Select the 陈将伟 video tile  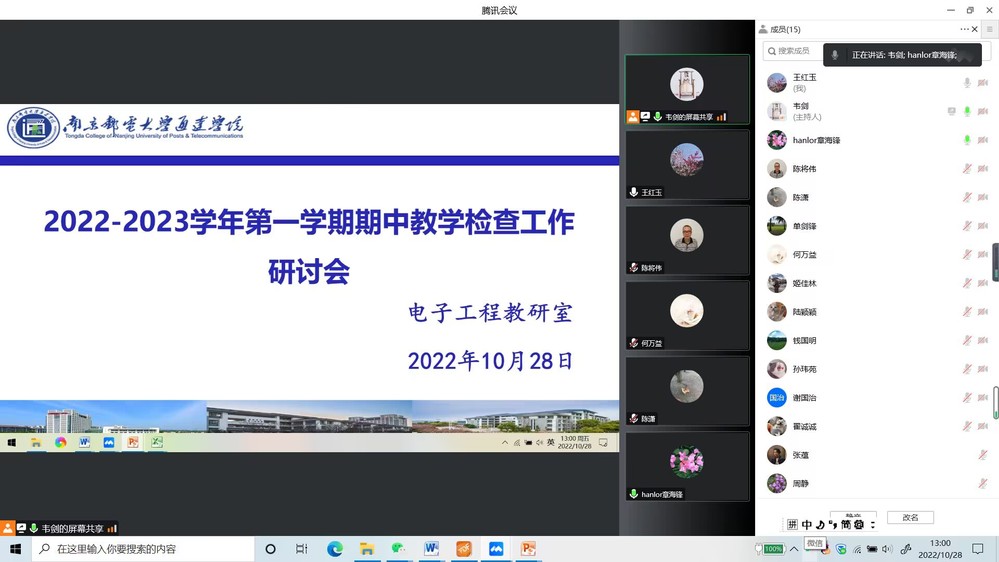click(687, 240)
